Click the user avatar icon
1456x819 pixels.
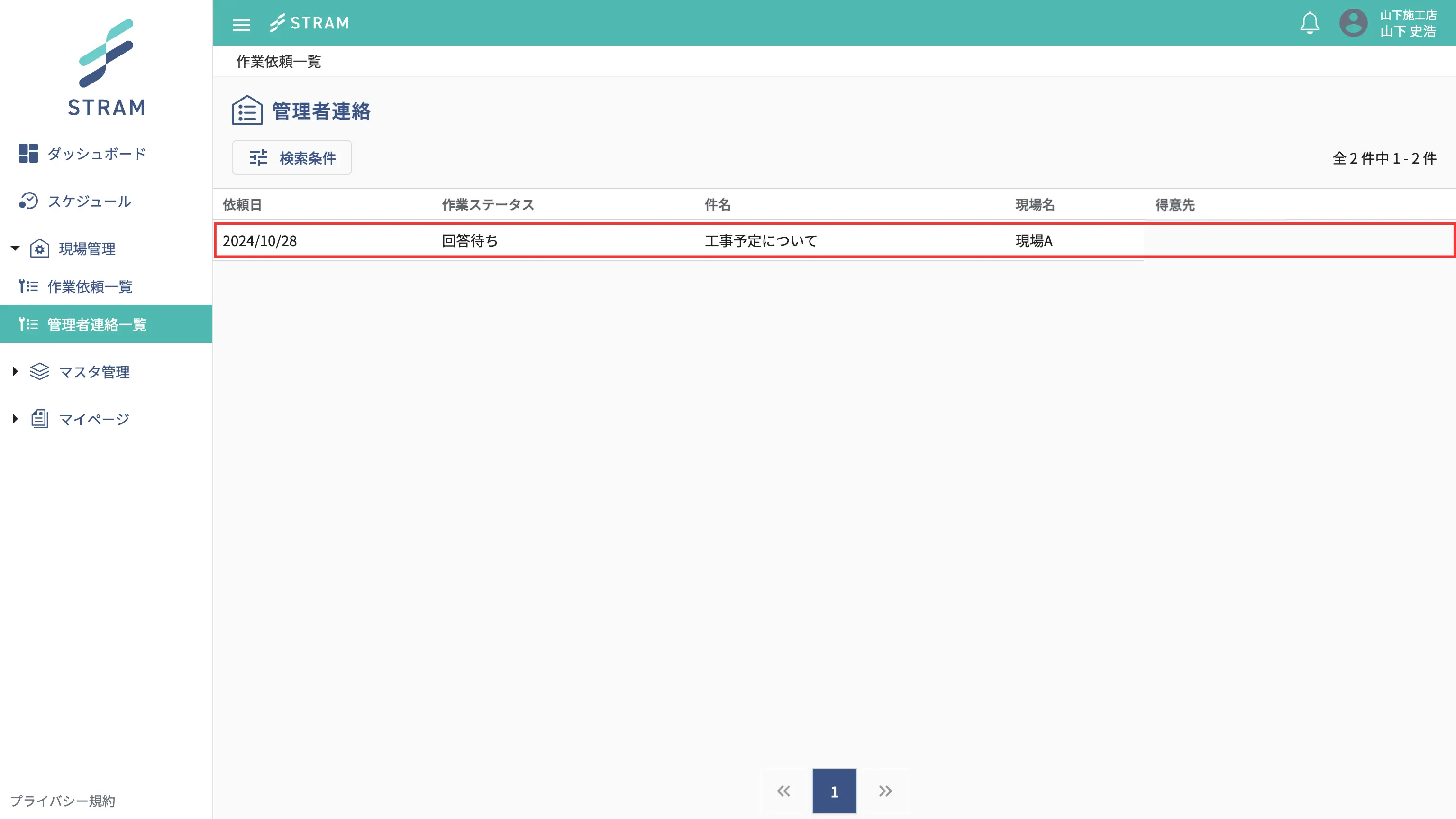[1353, 23]
